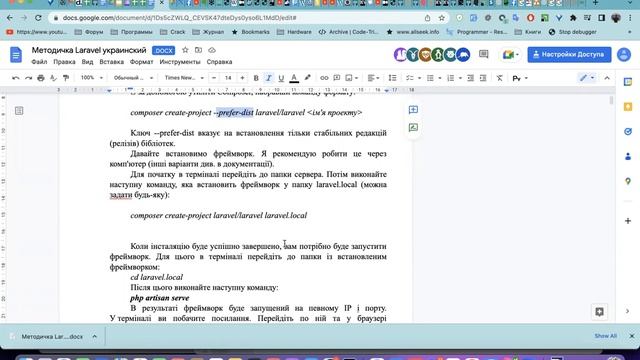Add a comment from the toolbar
Screen dimensions: 640x360
pos(337,78)
